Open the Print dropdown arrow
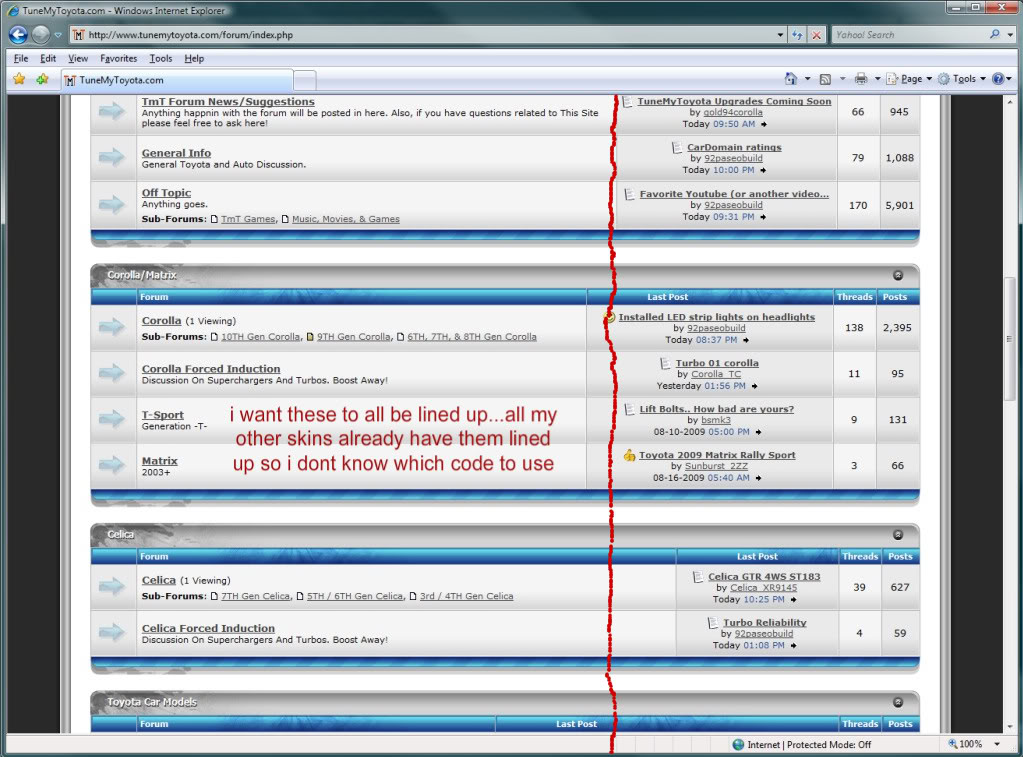 (x=878, y=79)
